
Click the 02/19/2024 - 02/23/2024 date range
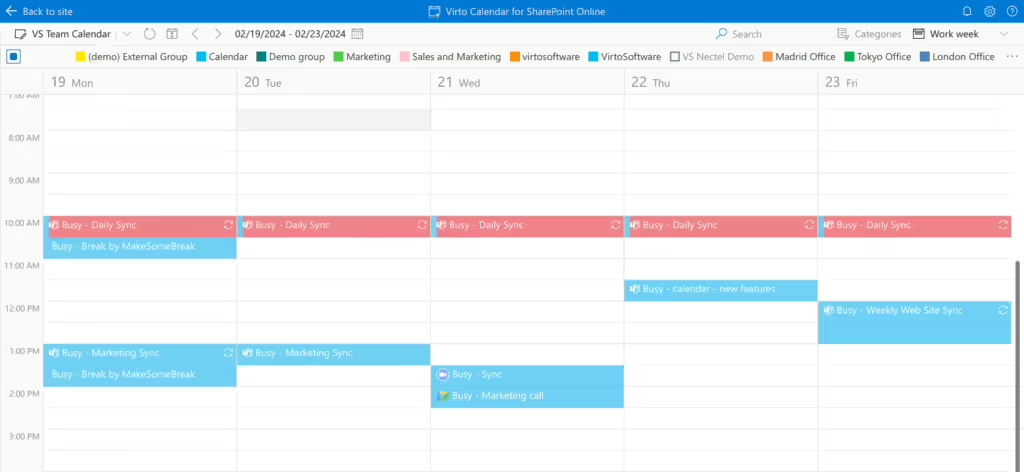click(x=291, y=34)
